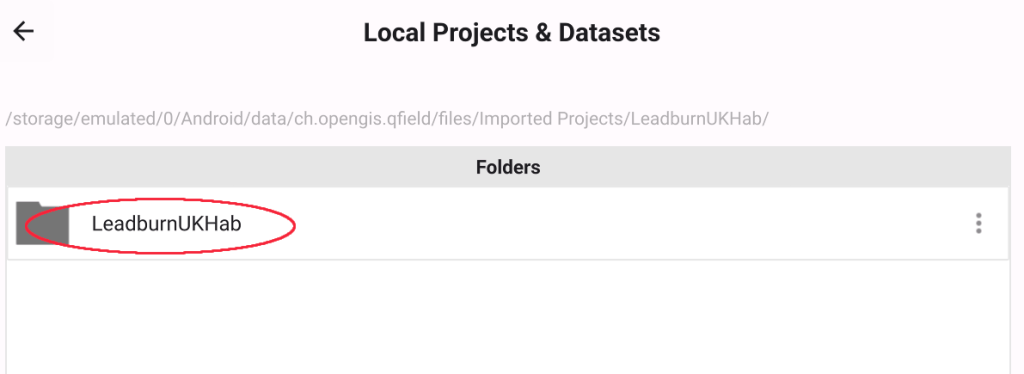This screenshot has width=1024, height=374.
Task: Open the three-dot menu for LeadburnUKHab
Action: coord(978,223)
